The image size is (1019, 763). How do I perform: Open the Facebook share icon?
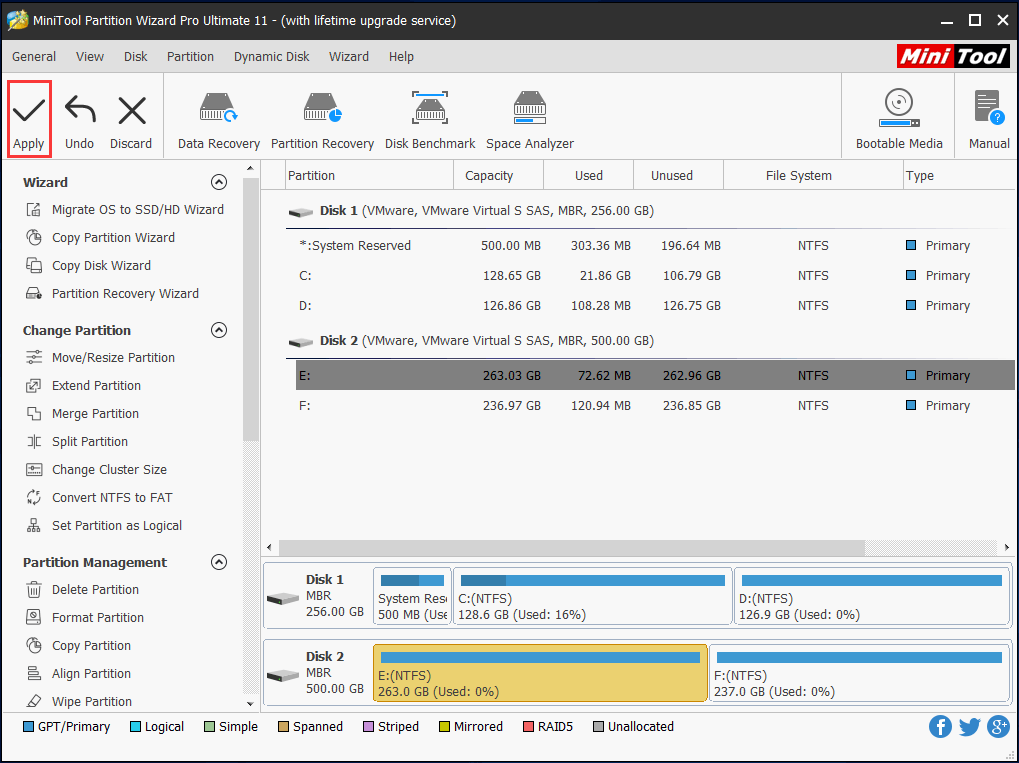pyautogui.click(x=940, y=727)
